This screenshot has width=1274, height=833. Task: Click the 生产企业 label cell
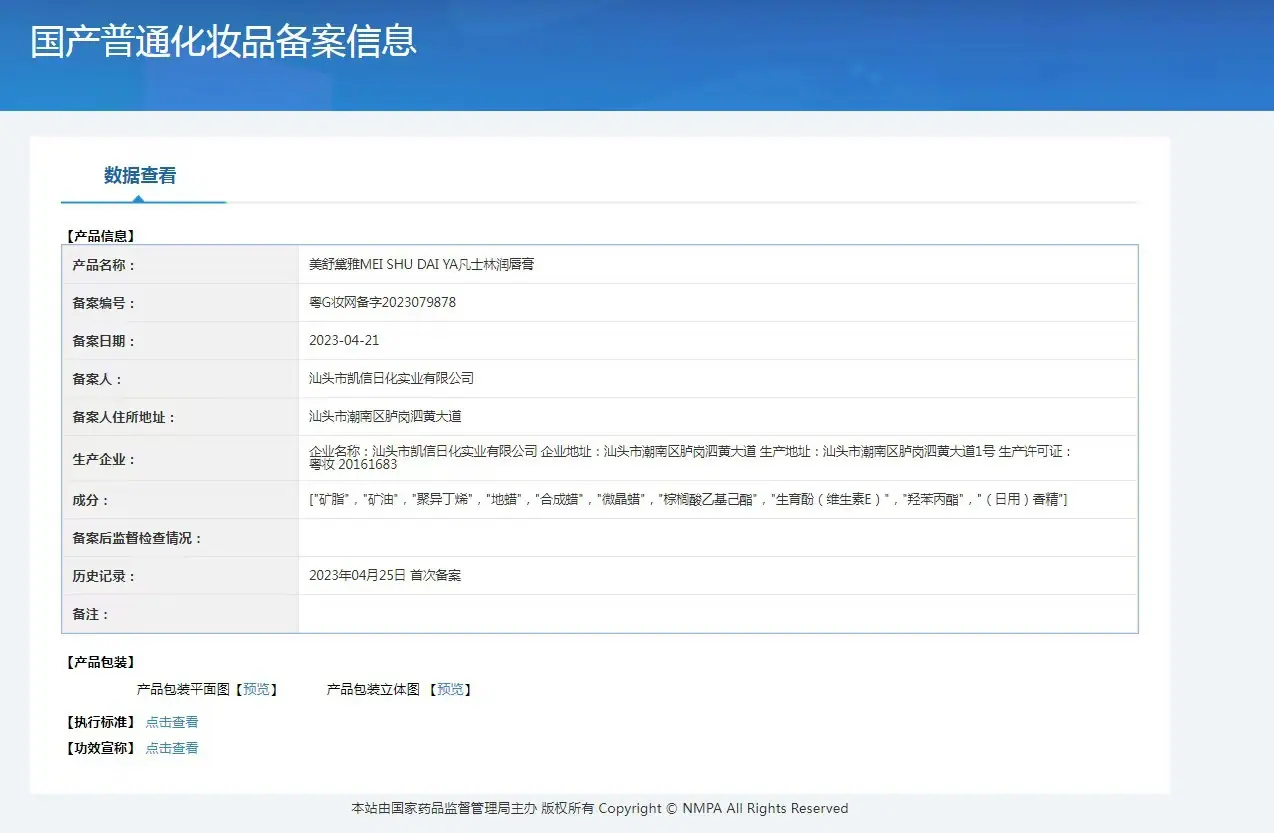[181, 459]
